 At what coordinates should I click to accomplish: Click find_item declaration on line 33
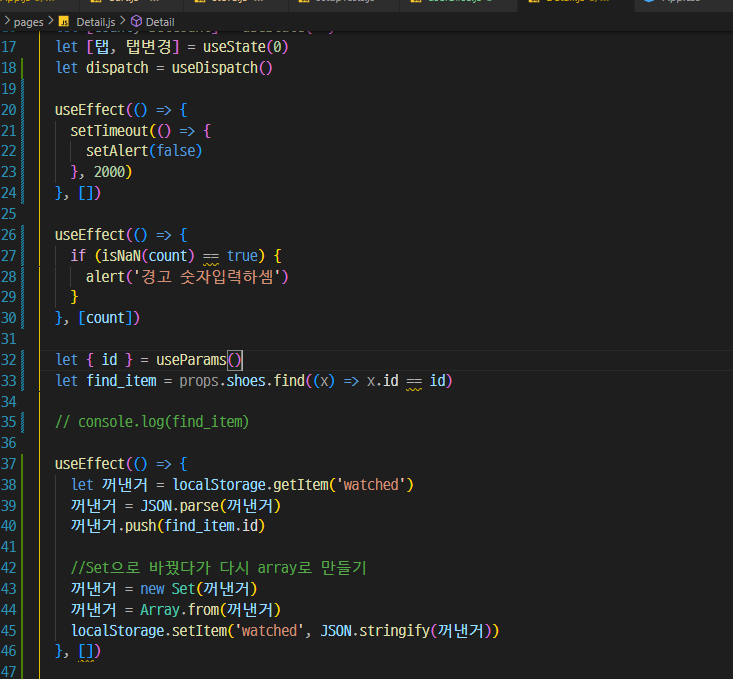(x=121, y=381)
